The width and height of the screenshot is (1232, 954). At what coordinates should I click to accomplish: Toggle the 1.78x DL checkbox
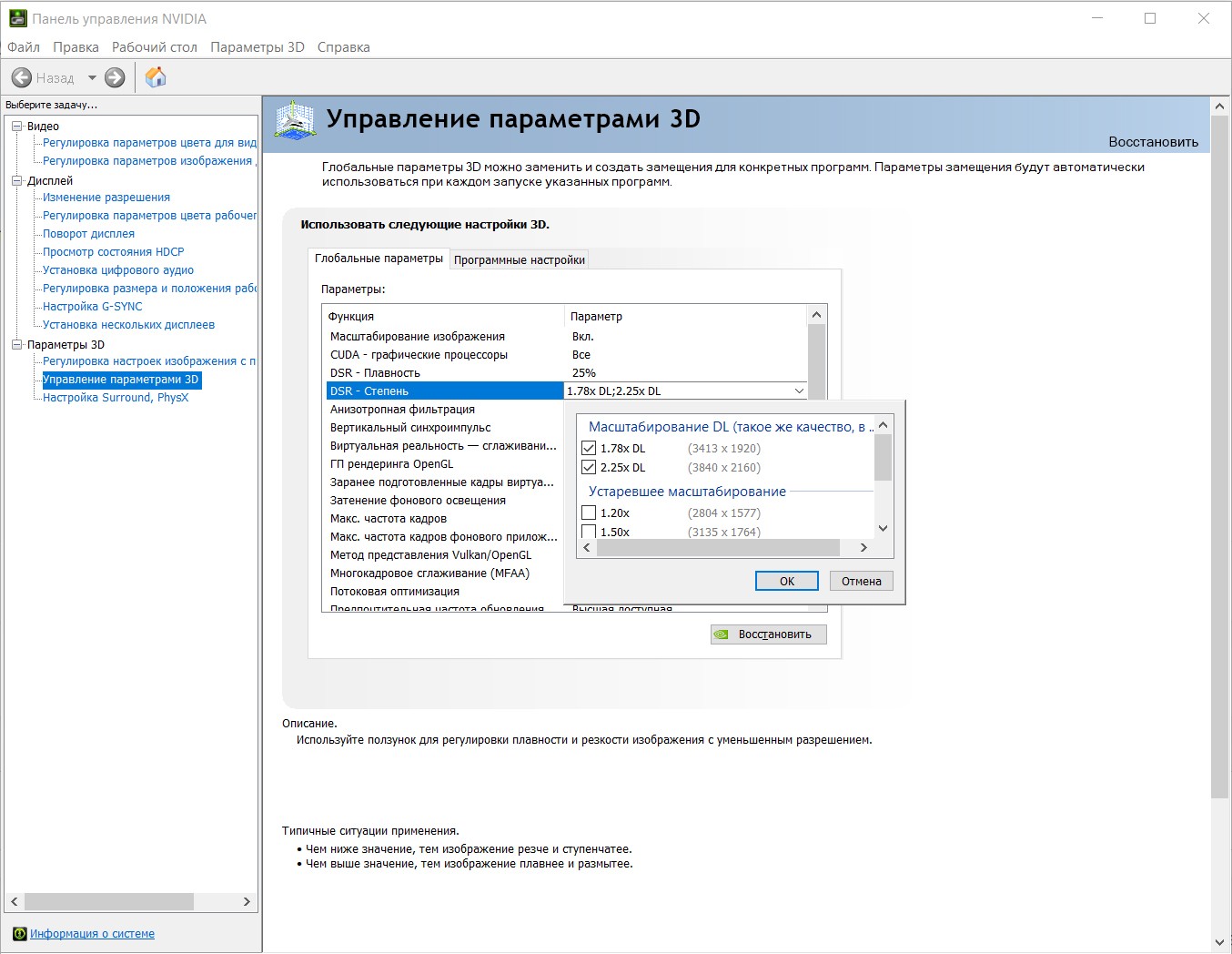tap(589, 448)
